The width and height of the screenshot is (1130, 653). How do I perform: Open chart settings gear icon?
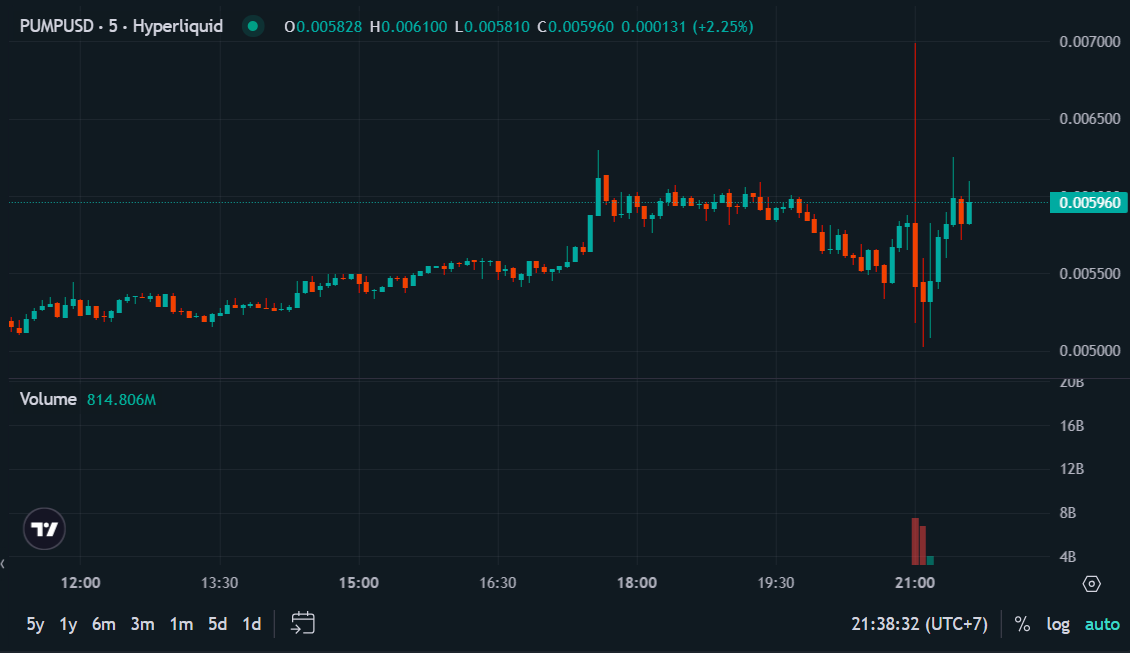1092,584
